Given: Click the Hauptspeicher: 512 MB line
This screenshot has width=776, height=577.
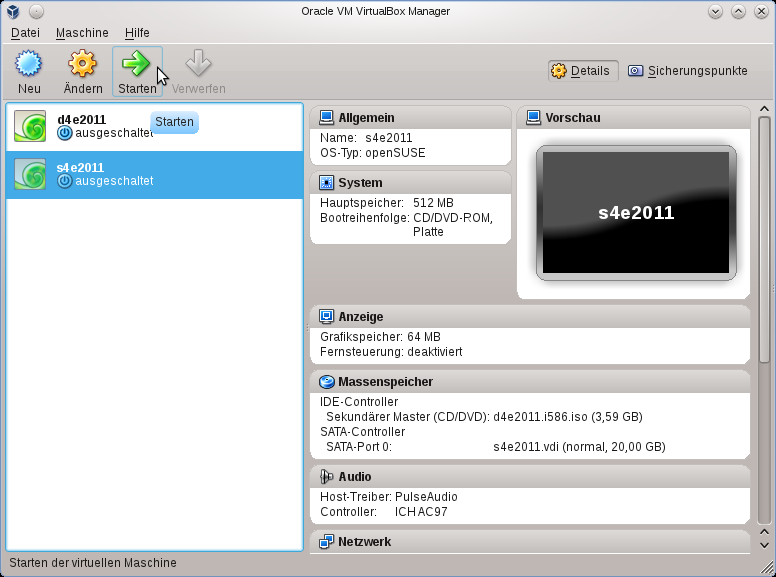Looking at the screenshot, I should [387, 203].
